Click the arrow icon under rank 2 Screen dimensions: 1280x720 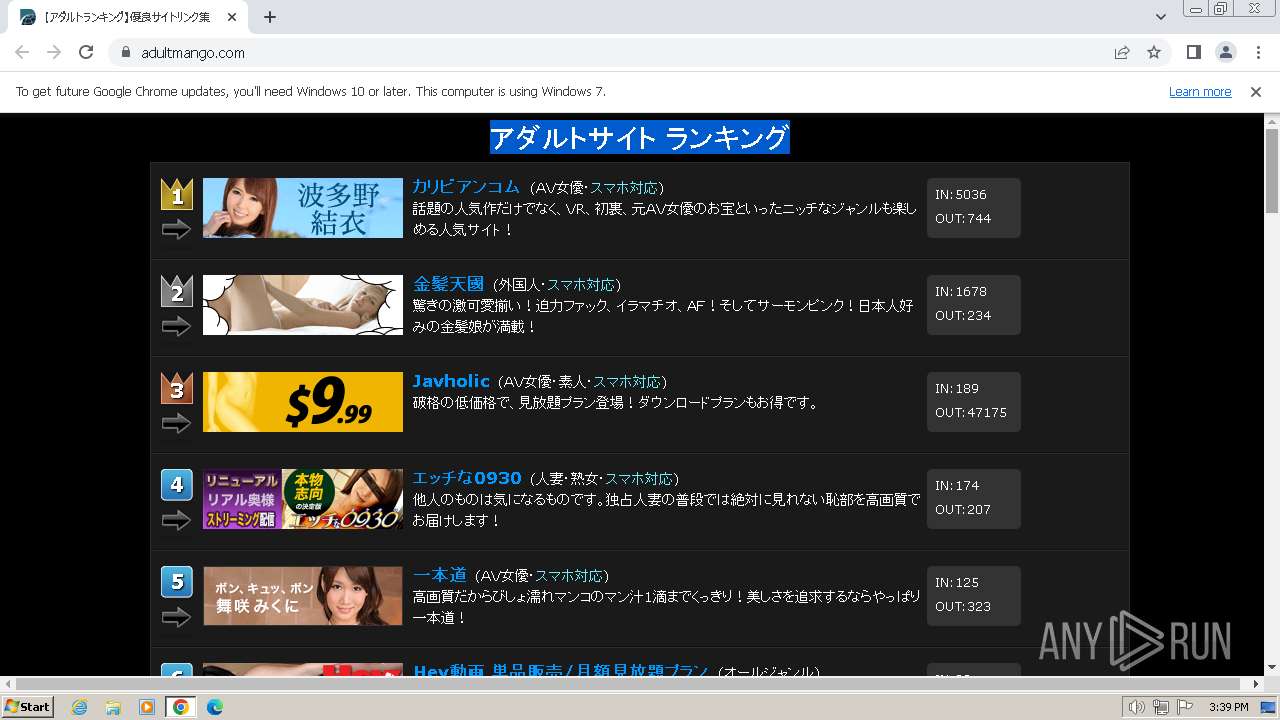[176, 327]
